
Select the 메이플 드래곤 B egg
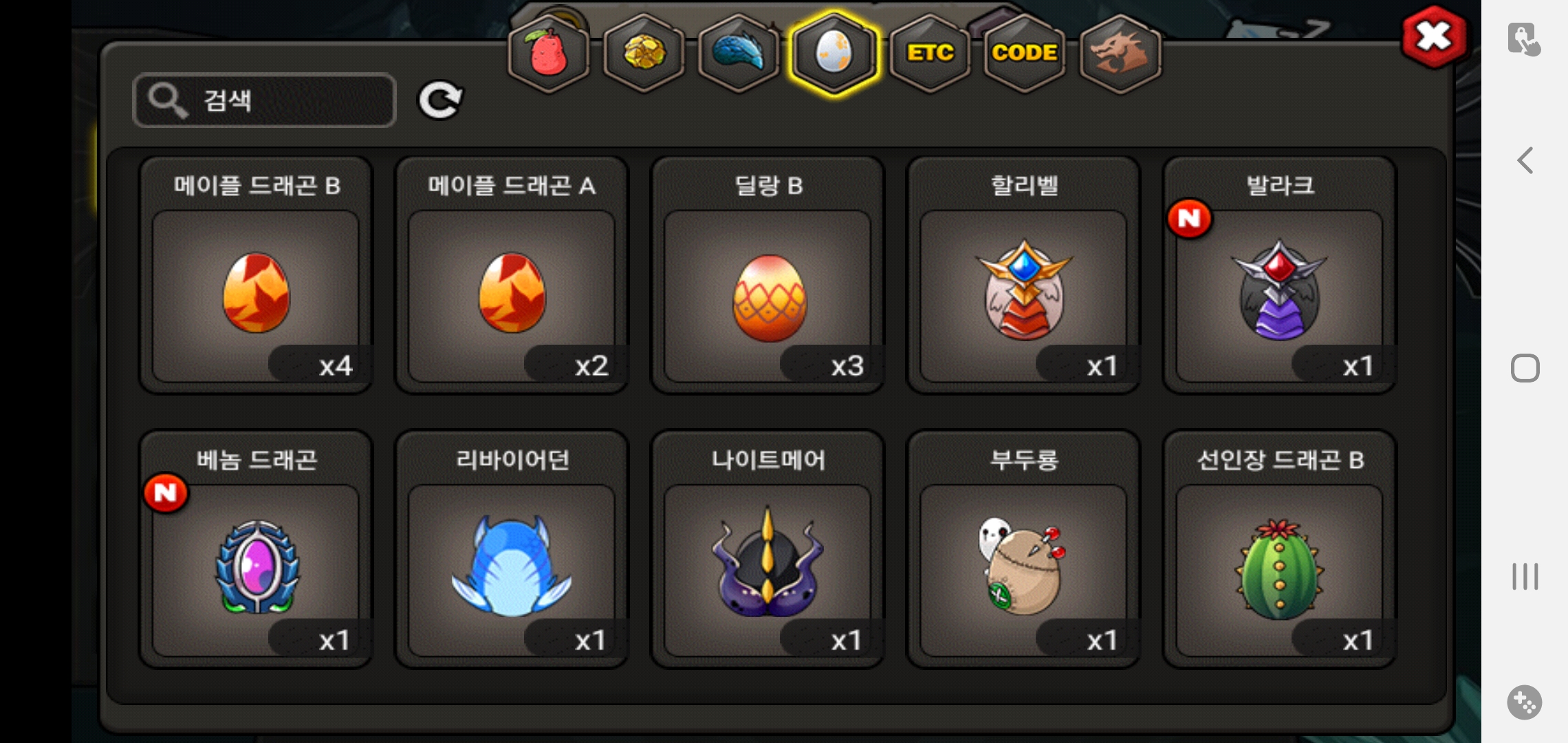256,275
